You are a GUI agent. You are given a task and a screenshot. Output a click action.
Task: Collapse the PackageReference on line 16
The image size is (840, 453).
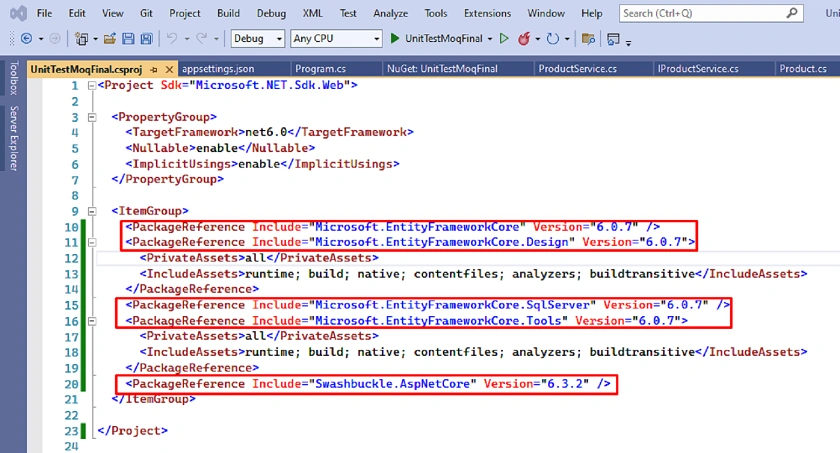[x=92, y=321]
